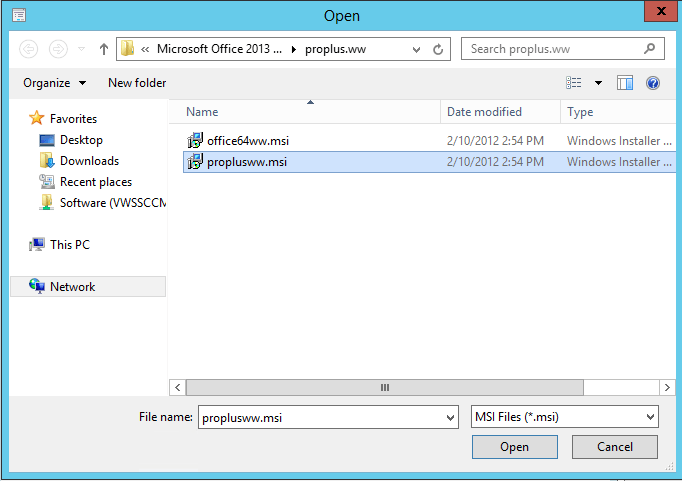Viewport: 682px width, 481px height.
Task: Click the Recent places icon
Action: coord(47,181)
